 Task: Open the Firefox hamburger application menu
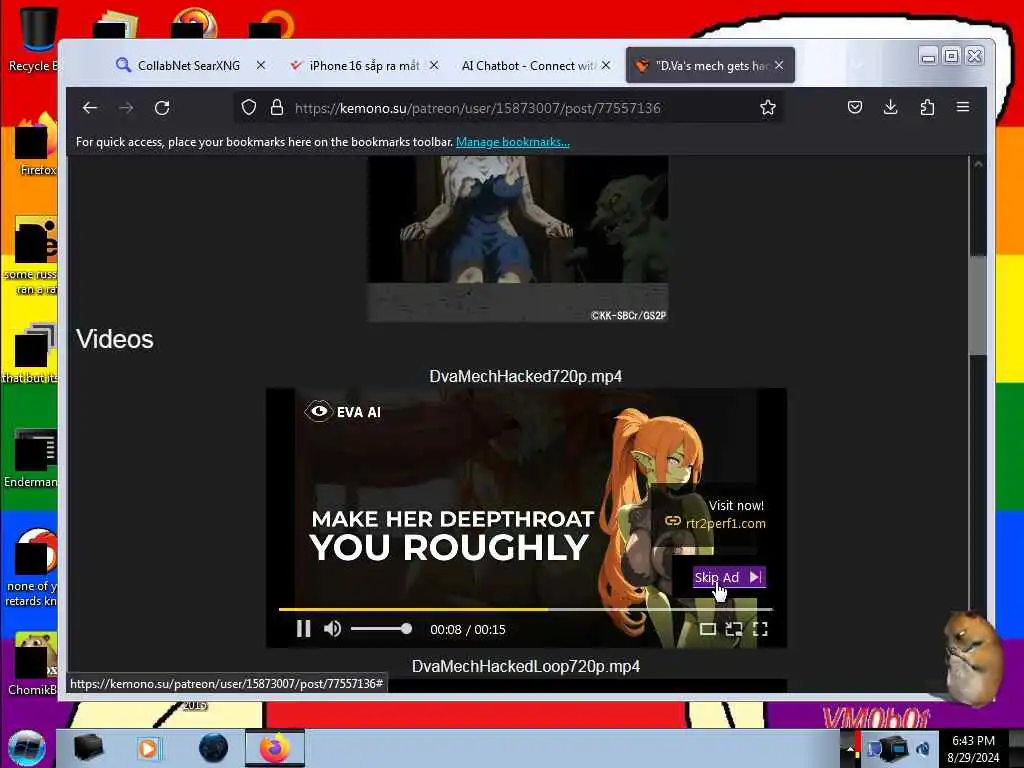963,108
